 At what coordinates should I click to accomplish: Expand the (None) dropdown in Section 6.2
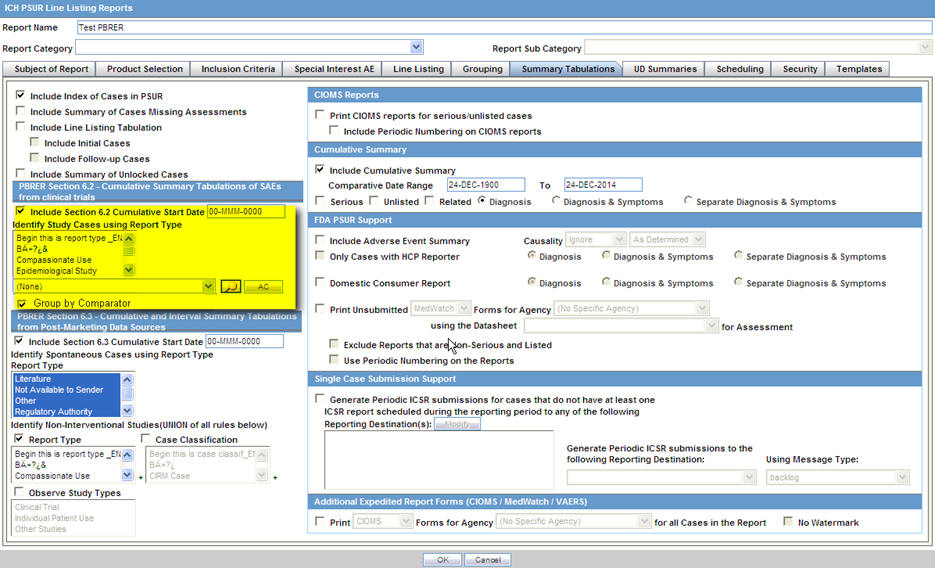208,287
